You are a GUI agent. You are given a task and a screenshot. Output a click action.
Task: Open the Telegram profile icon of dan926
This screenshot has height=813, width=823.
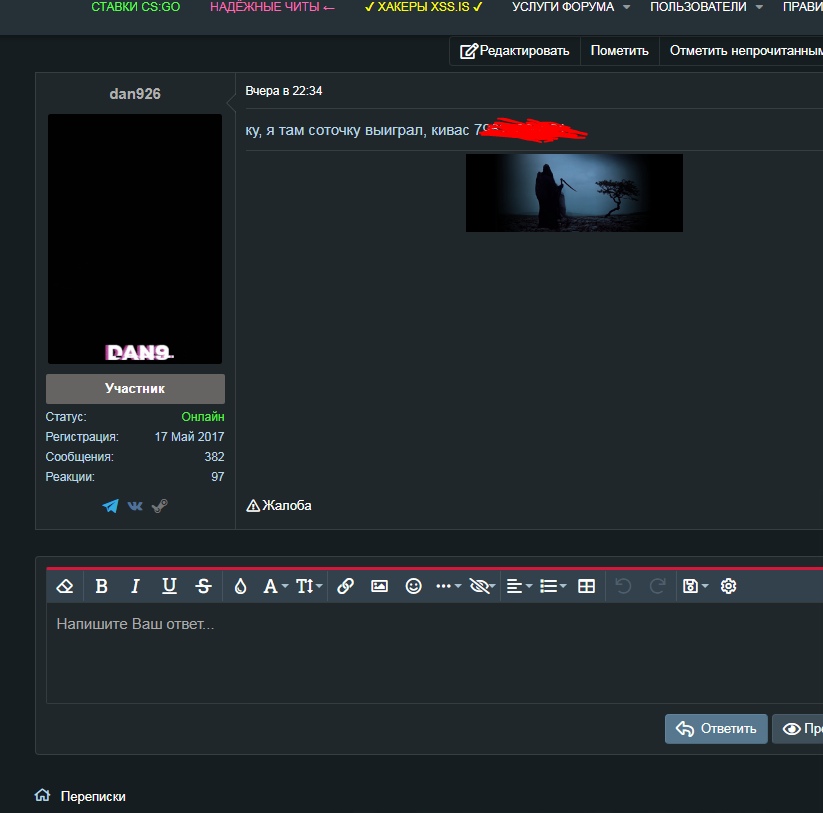click(x=110, y=506)
